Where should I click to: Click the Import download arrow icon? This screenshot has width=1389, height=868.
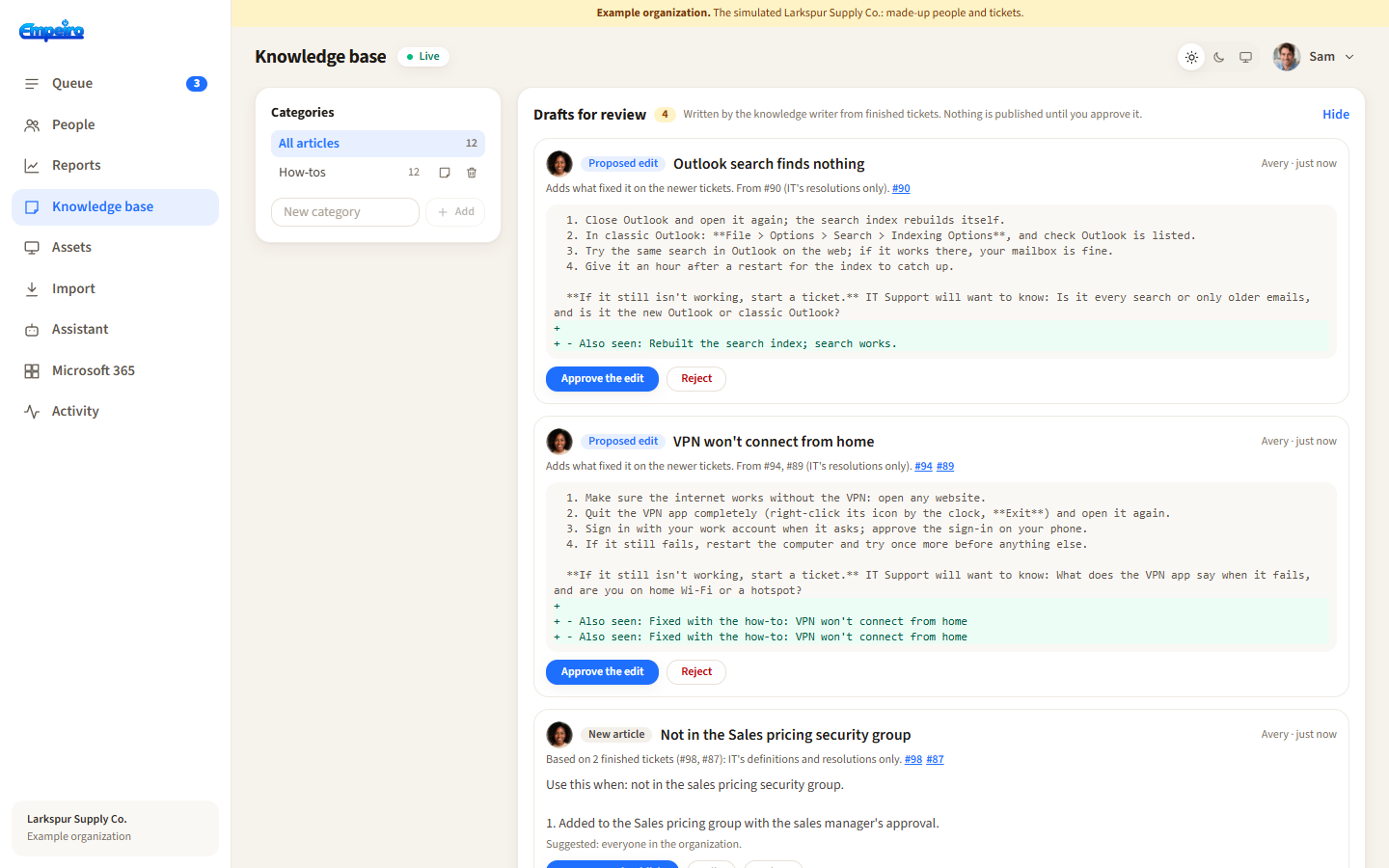coord(32,288)
